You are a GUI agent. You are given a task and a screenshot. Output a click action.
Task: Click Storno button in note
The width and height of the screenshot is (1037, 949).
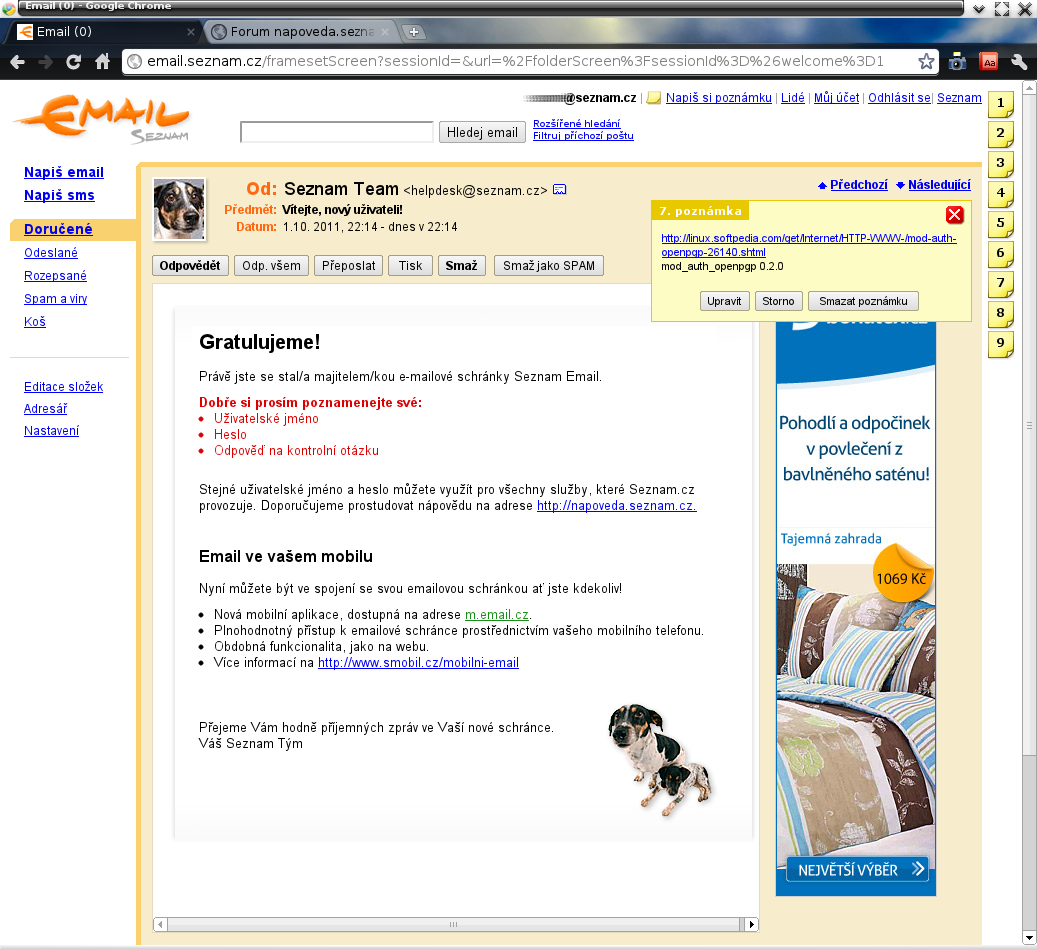click(778, 302)
